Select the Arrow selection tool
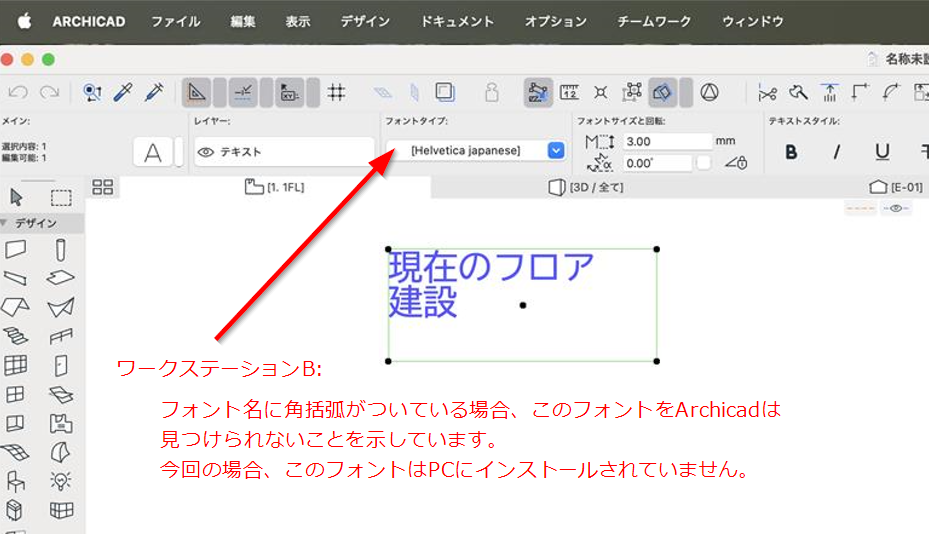This screenshot has width=929, height=534. pos(17,197)
